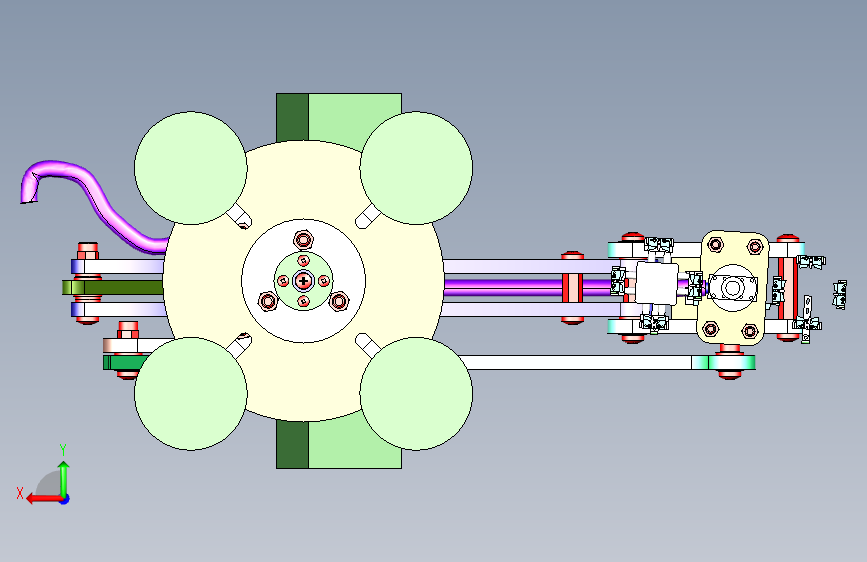Select the top-left light green round disk
The height and width of the screenshot is (562, 867).
191,168
